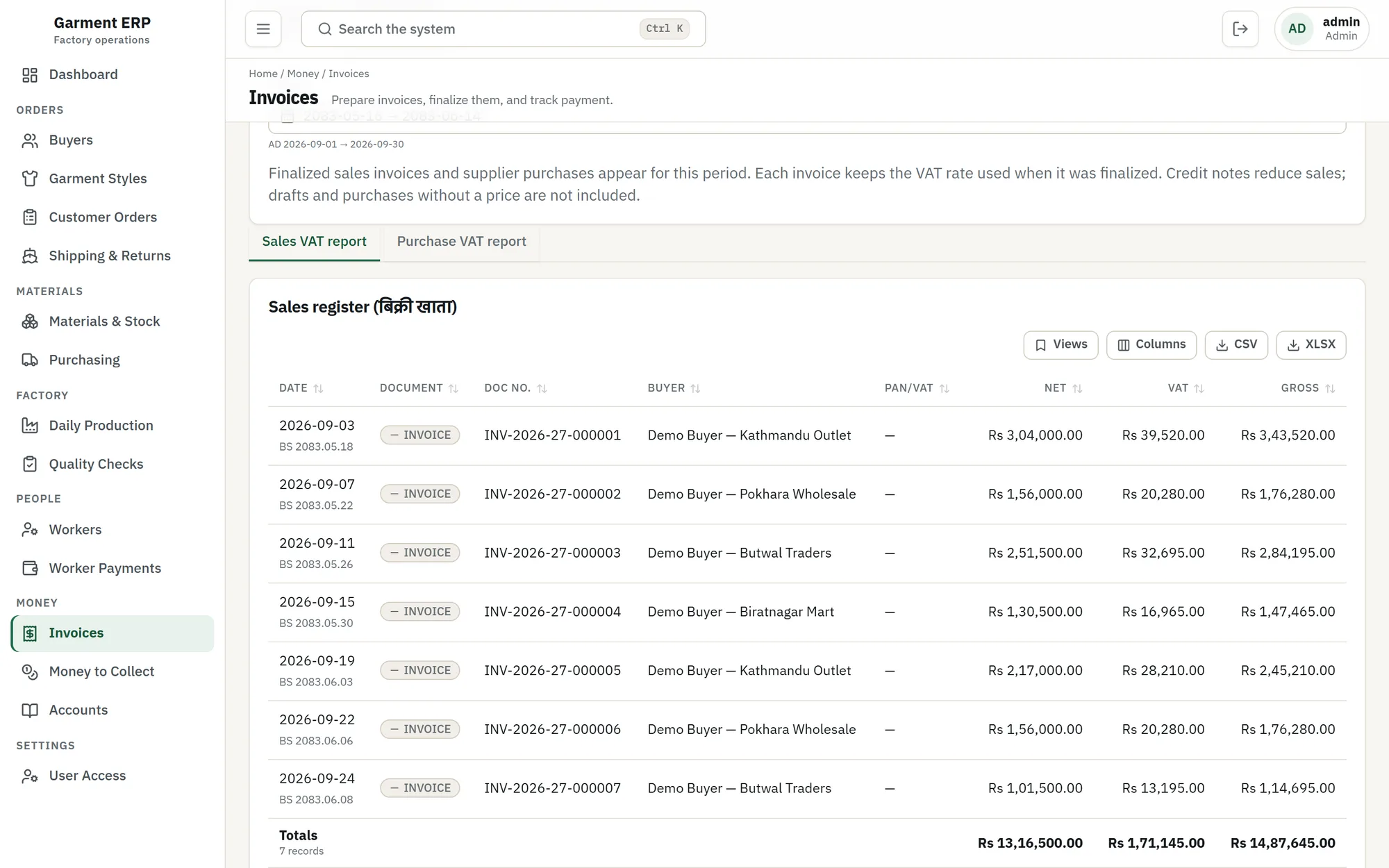1389x868 pixels.
Task: Click the Purchasing truck icon
Action: point(30,360)
